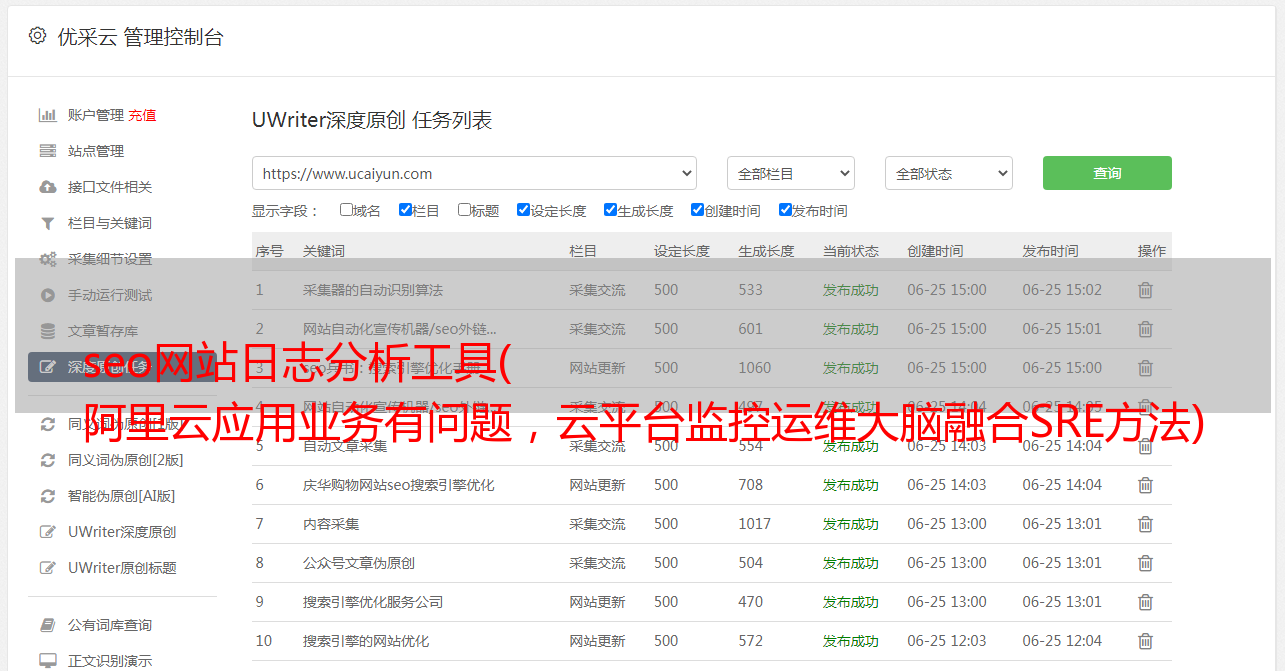Image resolution: width=1285 pixels, height=671 pixels.
Task: Click the cloud upload icon for 接口文件相关
Action: coord(47,187)
